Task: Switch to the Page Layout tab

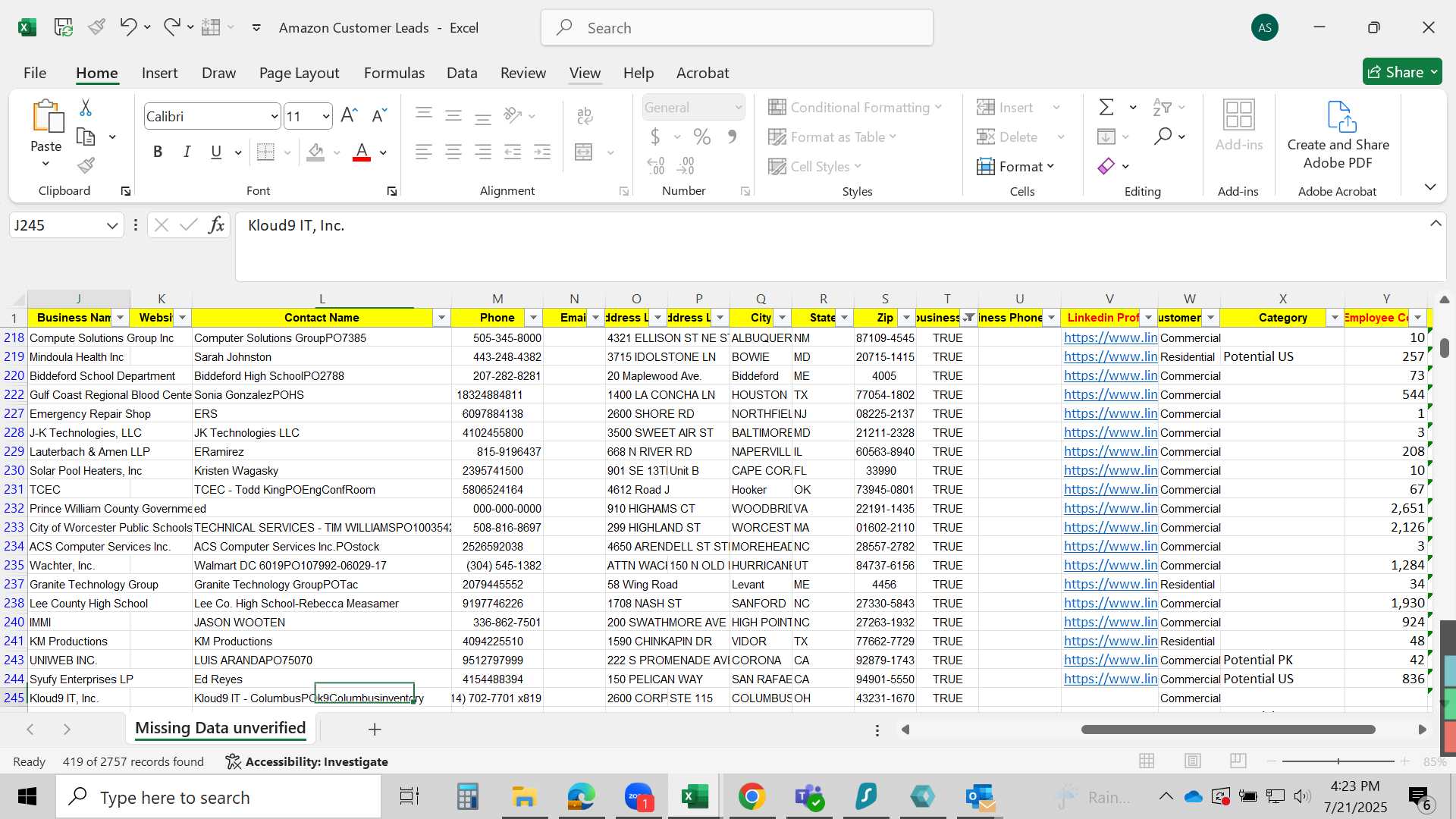Action: (300, 73)
